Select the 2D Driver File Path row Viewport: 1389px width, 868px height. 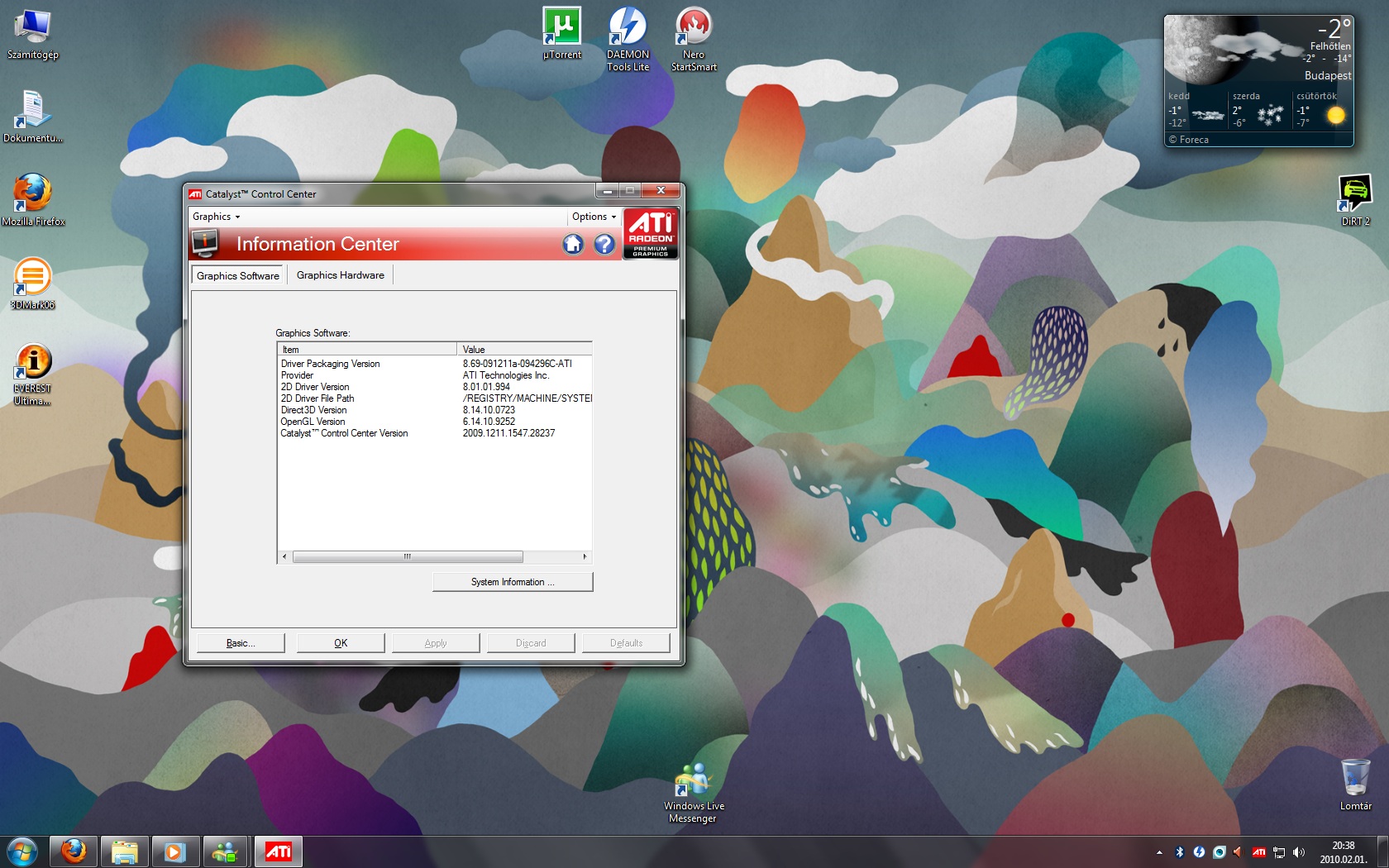click(x=435, y=398)
